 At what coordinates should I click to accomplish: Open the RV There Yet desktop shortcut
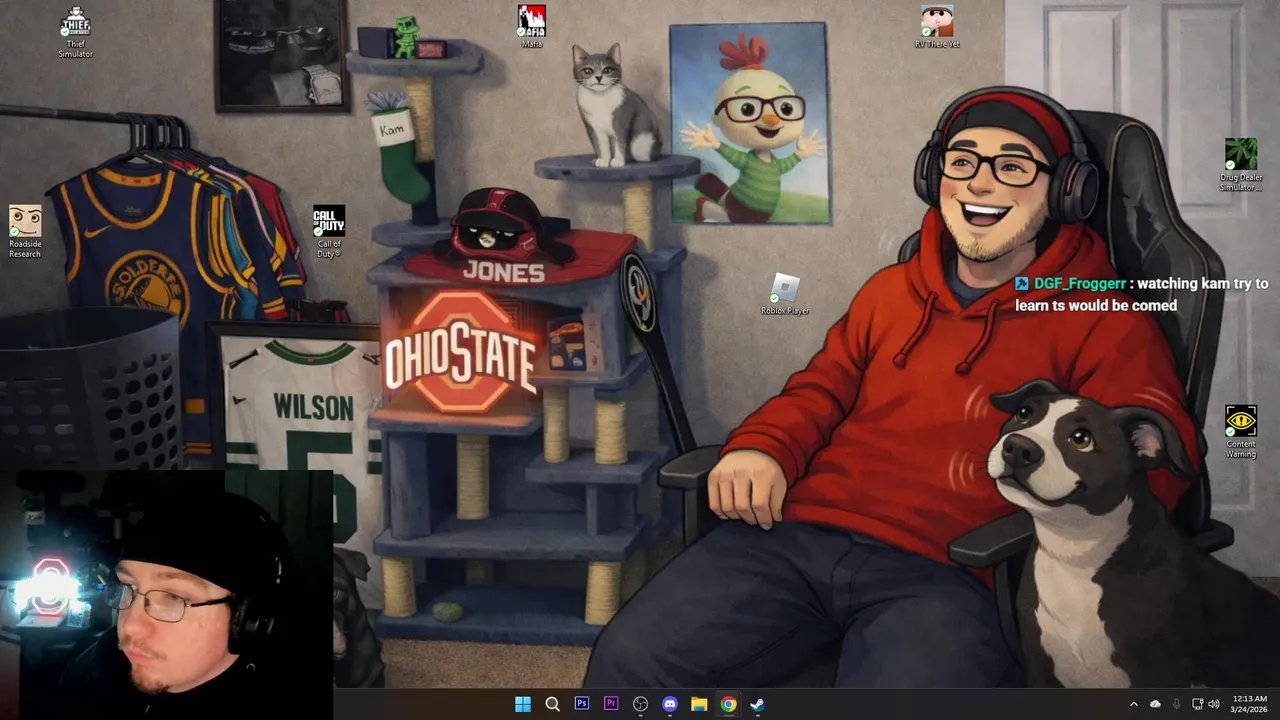tap(937, 27)
